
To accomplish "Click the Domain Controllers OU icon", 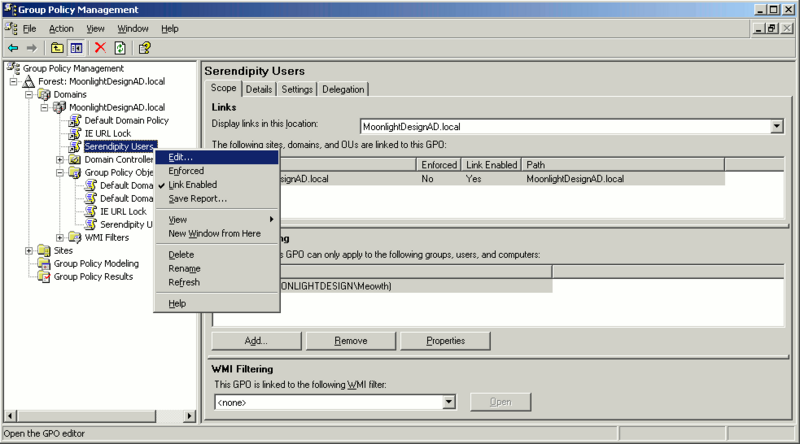I will point(75,159).
